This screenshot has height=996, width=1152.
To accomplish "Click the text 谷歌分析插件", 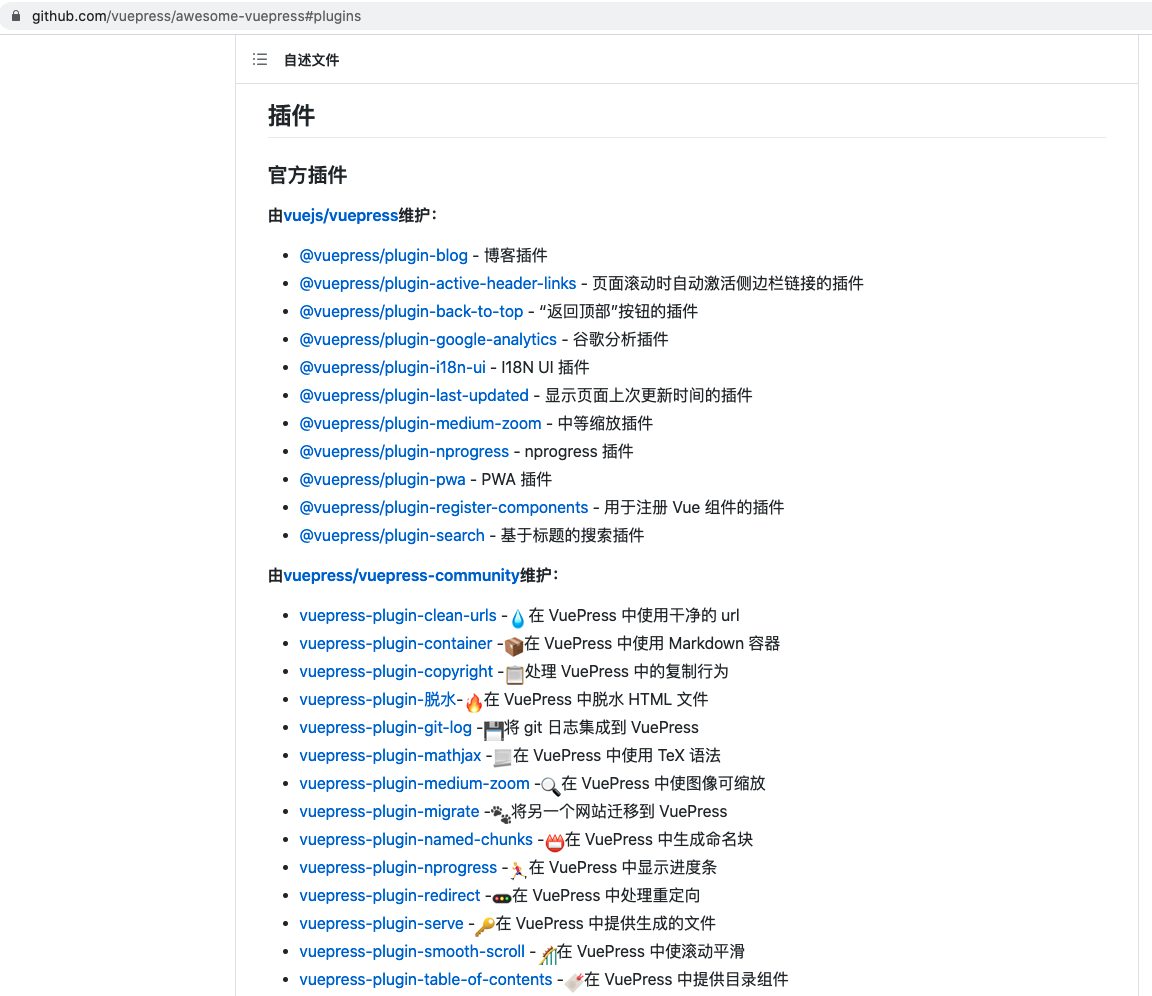I will point(621,339).
